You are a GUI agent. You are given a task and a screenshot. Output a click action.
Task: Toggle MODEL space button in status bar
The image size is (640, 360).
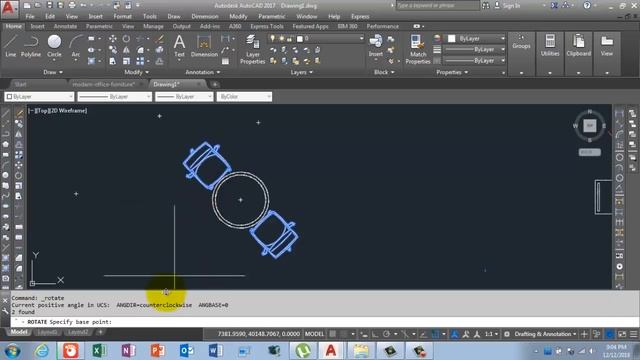[314, 334]
